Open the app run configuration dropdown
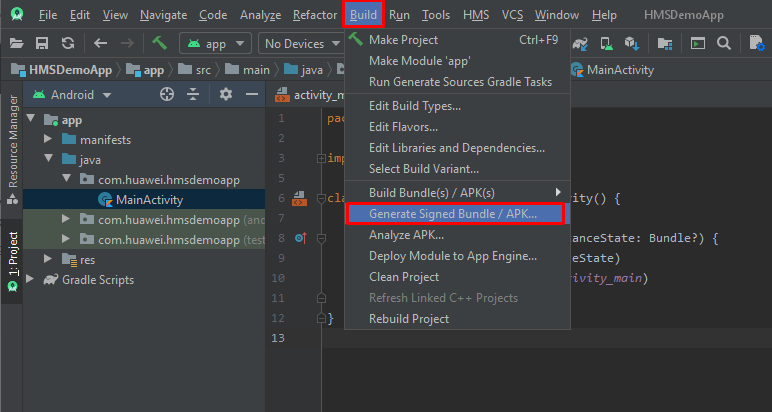This screenshot has width=772, height=412. (x=216, y=43)
